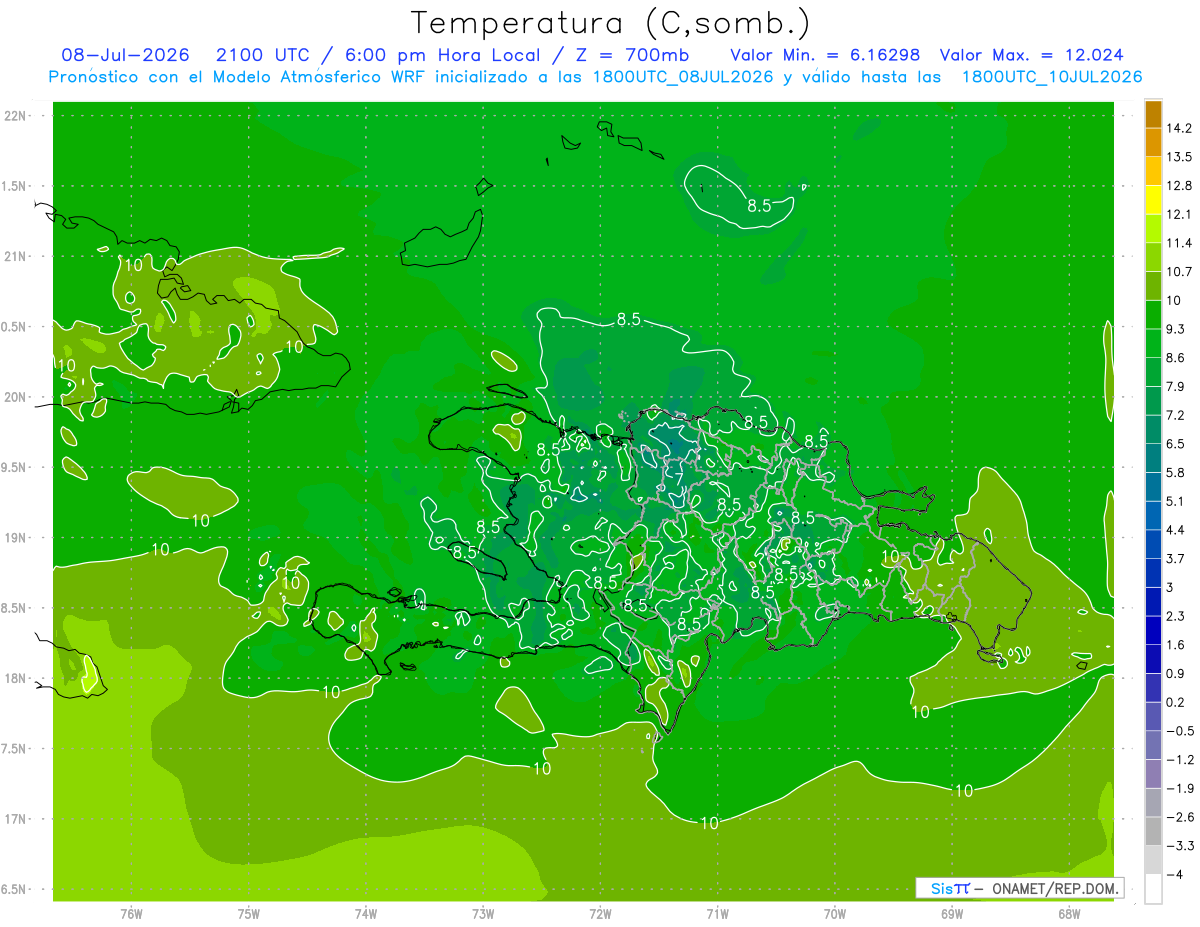Click the '73W' longitude axis label
Image resolution: width=1200 pixels, height=927 pixels.
pyautogui.click(x=483, y=914)
